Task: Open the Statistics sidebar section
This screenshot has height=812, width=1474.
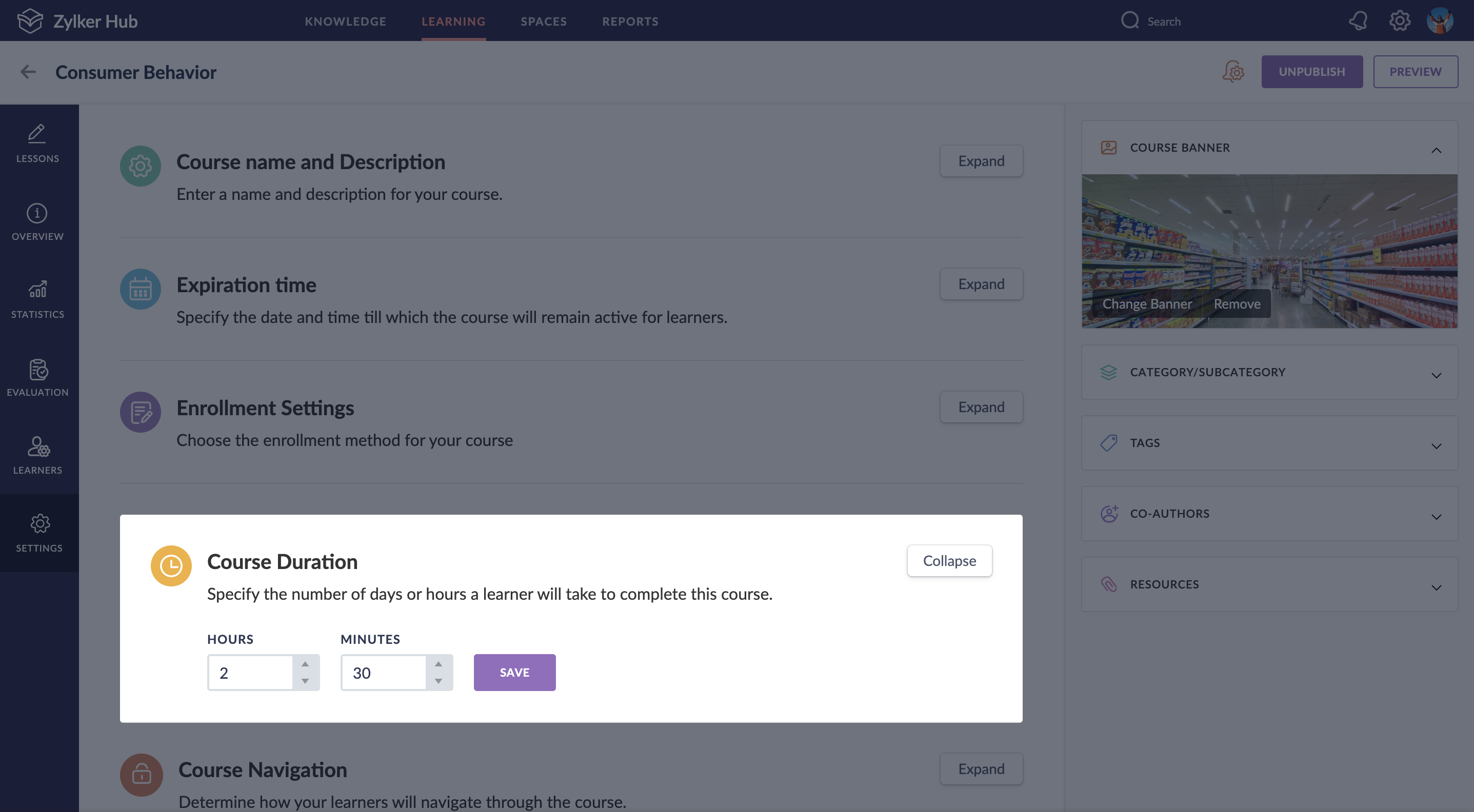Action: tap(38, 299)
